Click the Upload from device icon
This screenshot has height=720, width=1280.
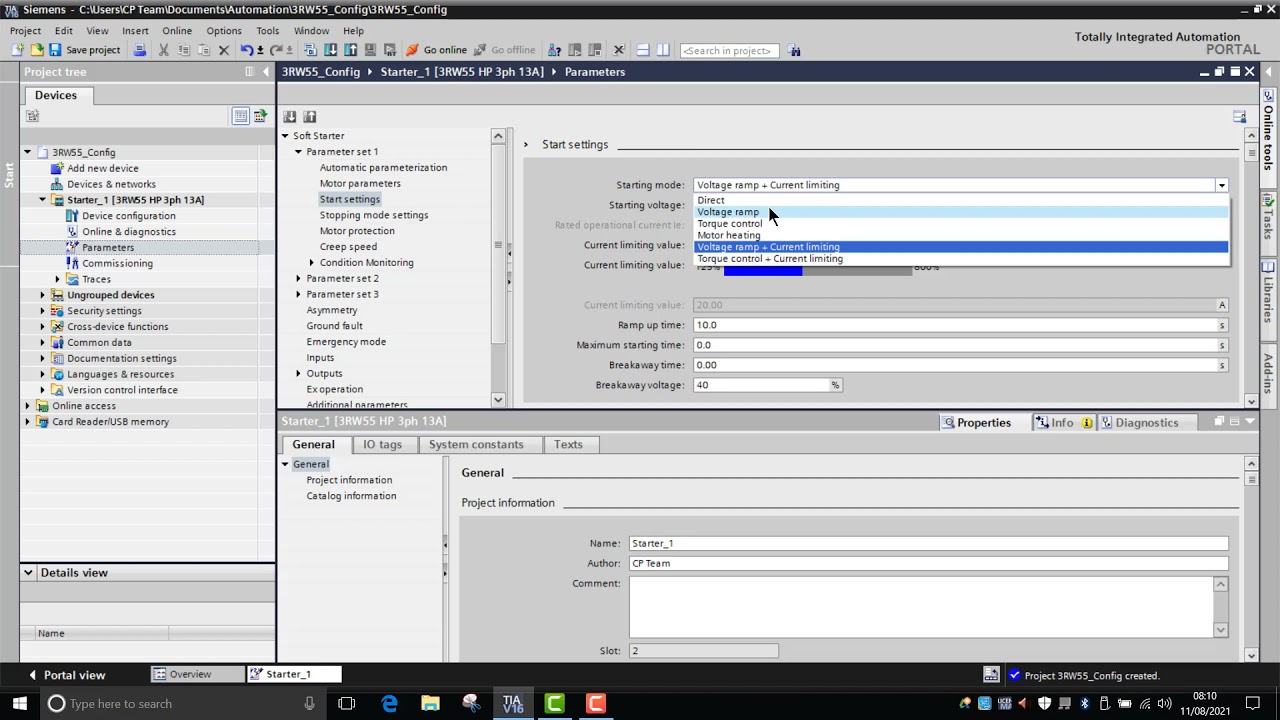[351, 50]
